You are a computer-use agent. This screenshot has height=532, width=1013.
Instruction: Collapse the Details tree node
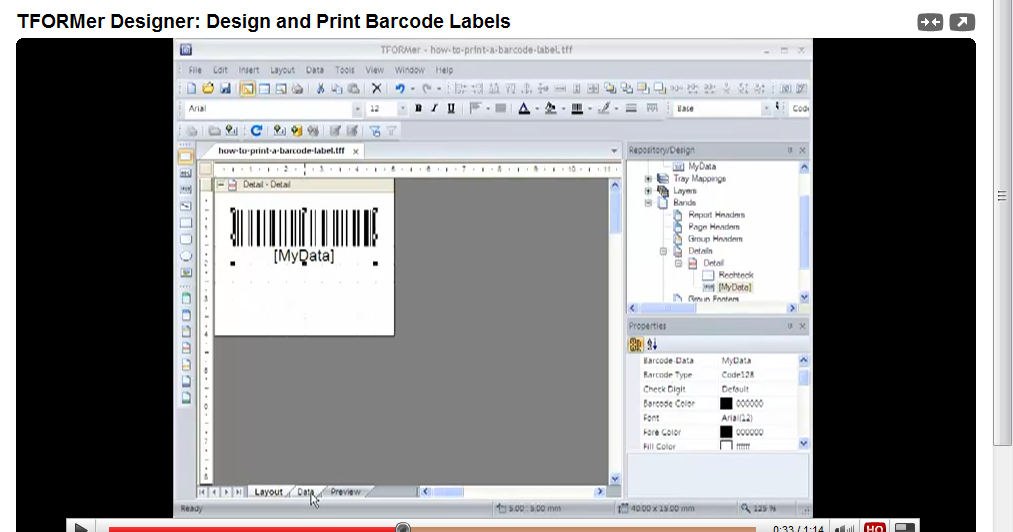coord(663,251)
